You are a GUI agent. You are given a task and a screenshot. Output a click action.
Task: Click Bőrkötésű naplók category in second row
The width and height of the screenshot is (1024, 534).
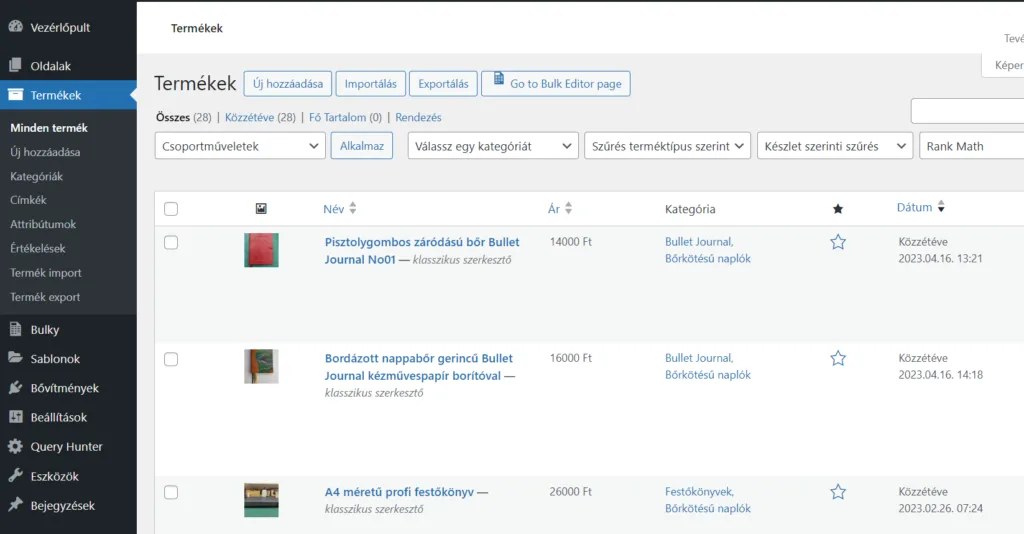point(708,375)
